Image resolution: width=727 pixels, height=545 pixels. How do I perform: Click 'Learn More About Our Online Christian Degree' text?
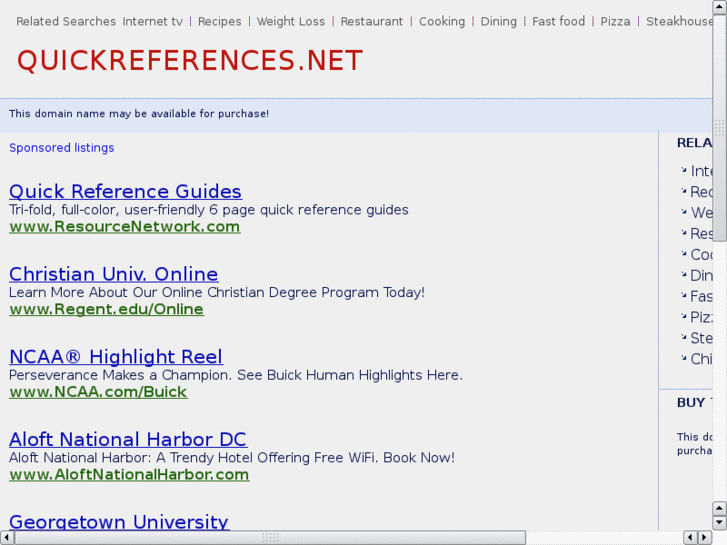pos(217,292)
